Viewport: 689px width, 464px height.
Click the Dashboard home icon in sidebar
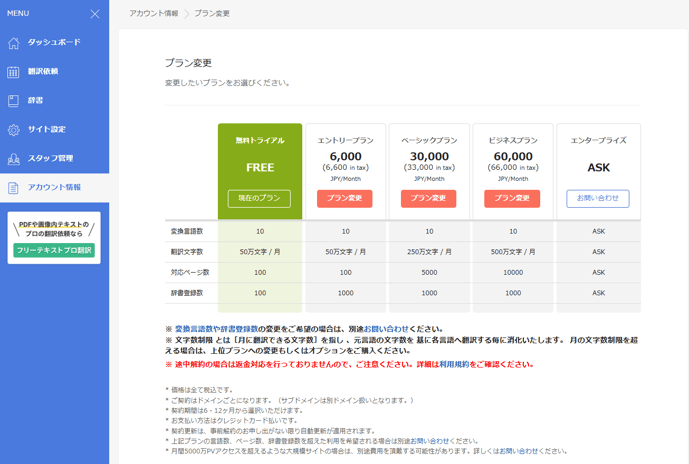click(14, 43)
